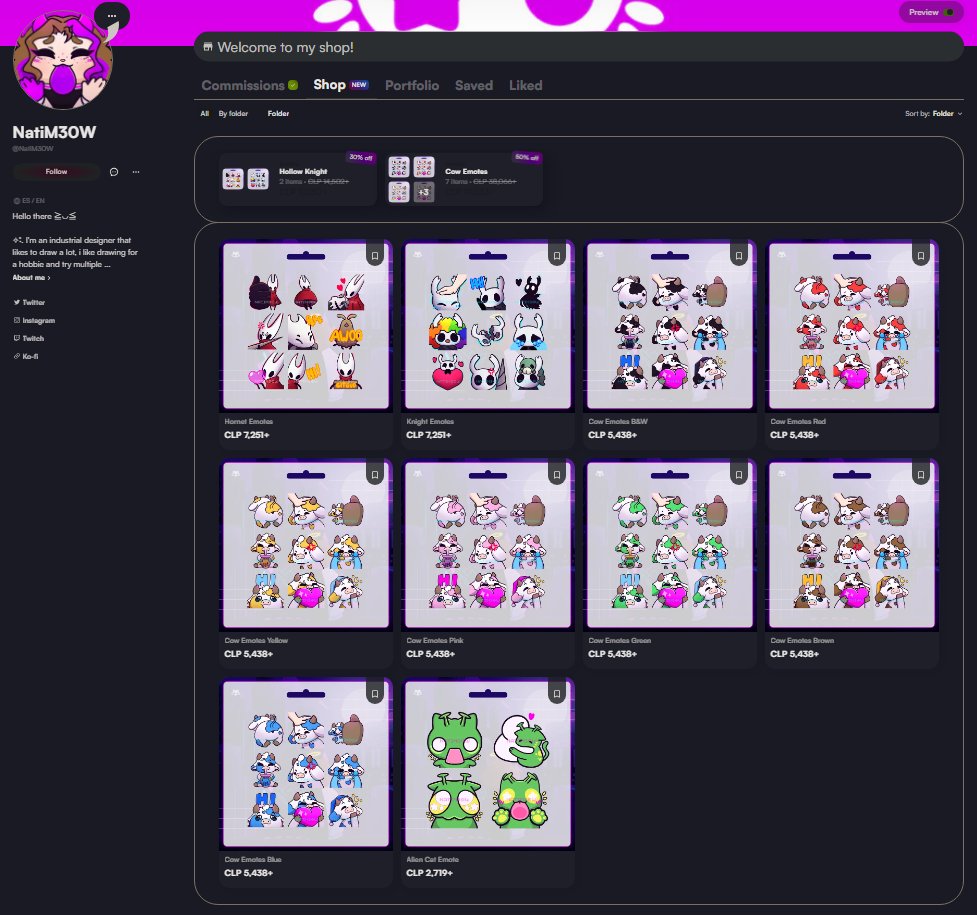977x915 pixels.
Task: Bookmark the Cow Emotes Red item
Action: [921, 256]
